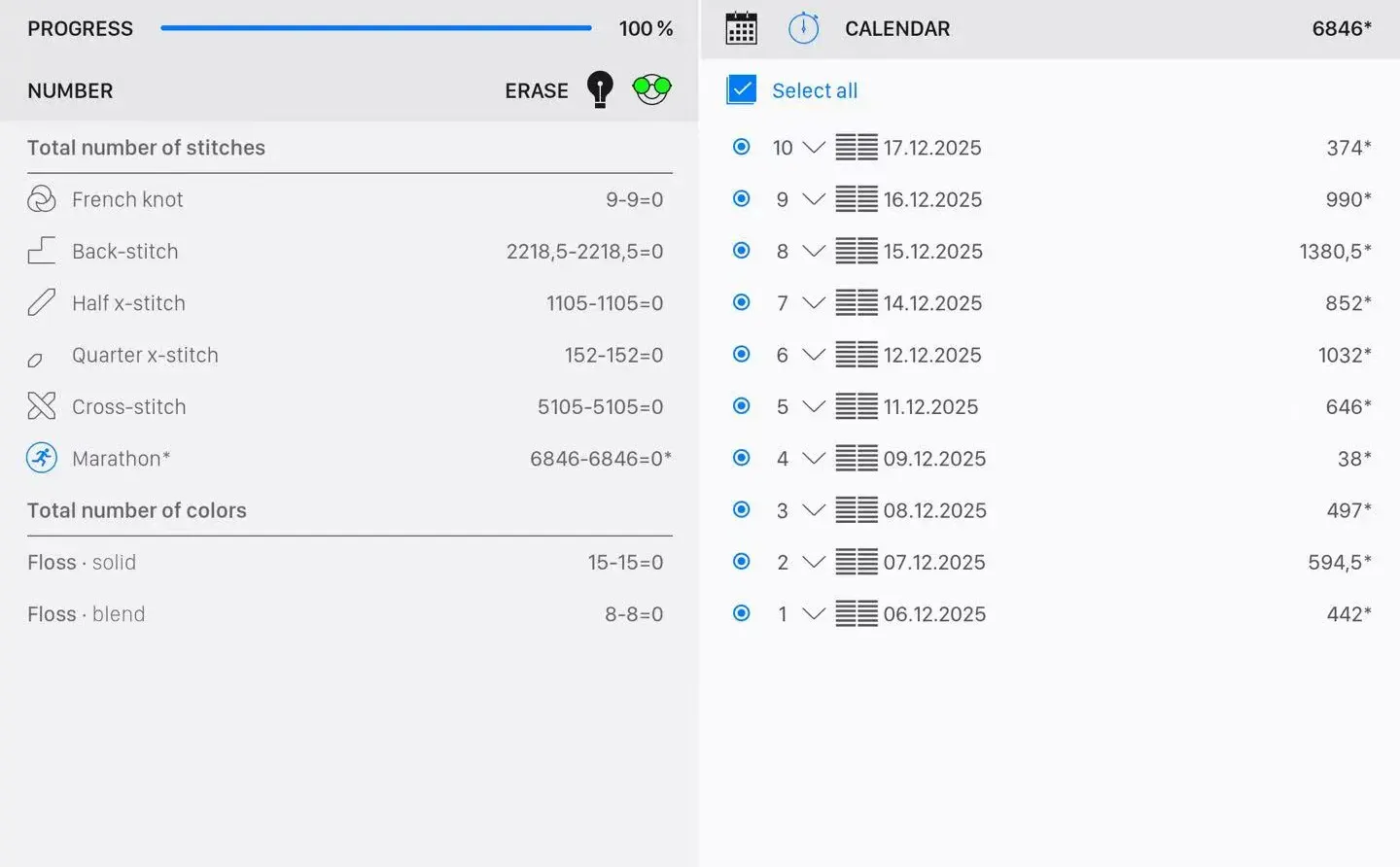The width and height of the screenshot is (1400, 867).
Task: Click the Select all label
Action: click(x=815, y=90)
